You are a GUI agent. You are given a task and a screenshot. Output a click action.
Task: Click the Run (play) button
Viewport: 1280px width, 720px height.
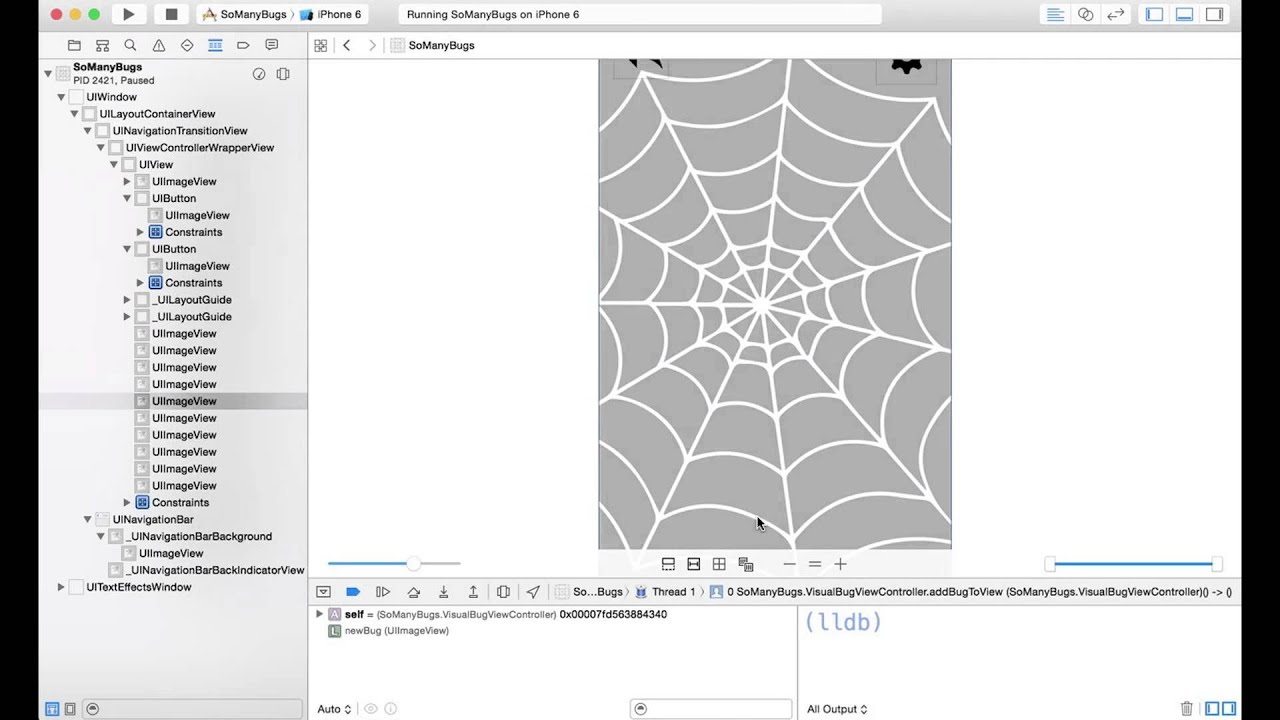pyautogui.click(x=128, y=14)
